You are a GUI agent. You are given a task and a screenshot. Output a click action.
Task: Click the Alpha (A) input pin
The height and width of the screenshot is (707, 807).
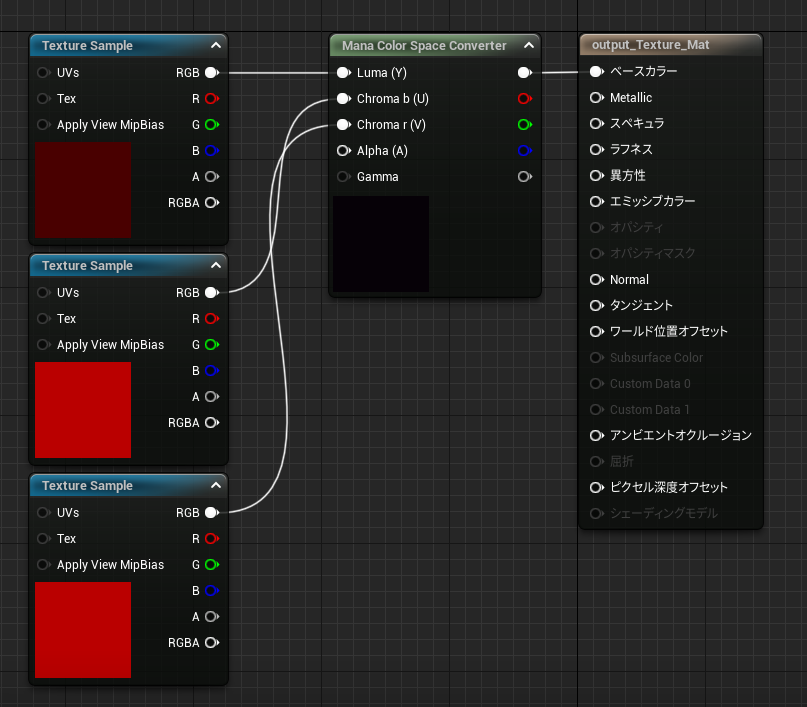click(x=344, y=151)
